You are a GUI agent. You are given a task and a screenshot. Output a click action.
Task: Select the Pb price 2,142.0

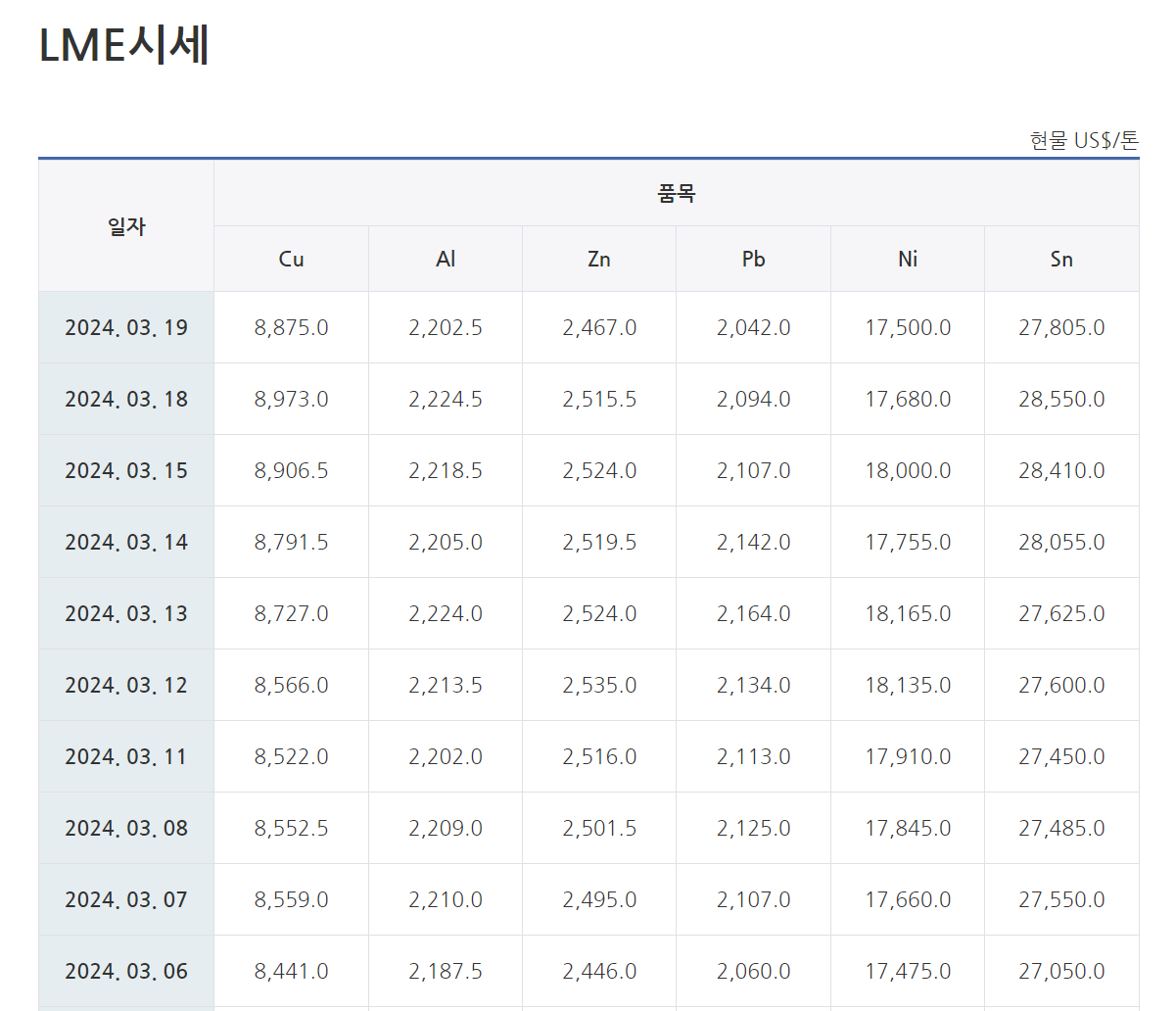pos(753,542)
